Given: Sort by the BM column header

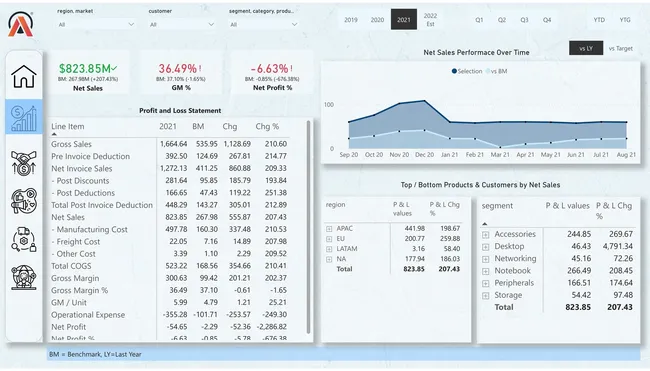Looking at the screenshot, I should pos(198,126).
